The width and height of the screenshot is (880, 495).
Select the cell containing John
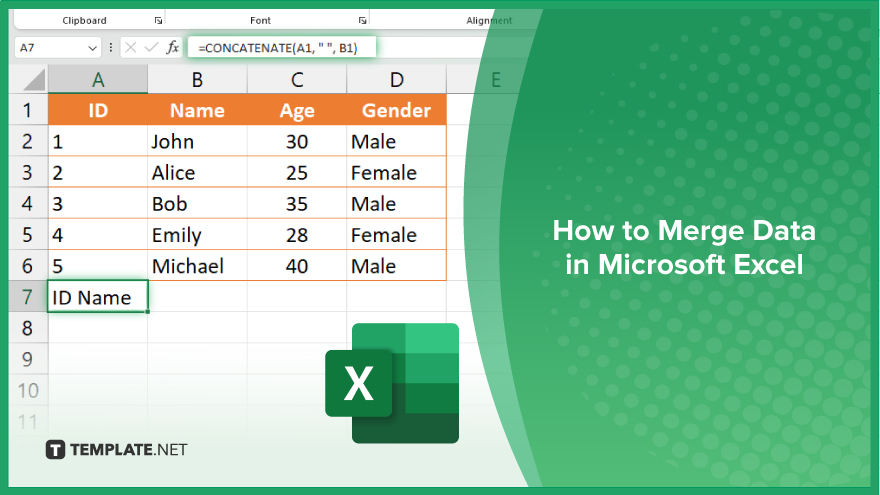(x=197, y=141)
